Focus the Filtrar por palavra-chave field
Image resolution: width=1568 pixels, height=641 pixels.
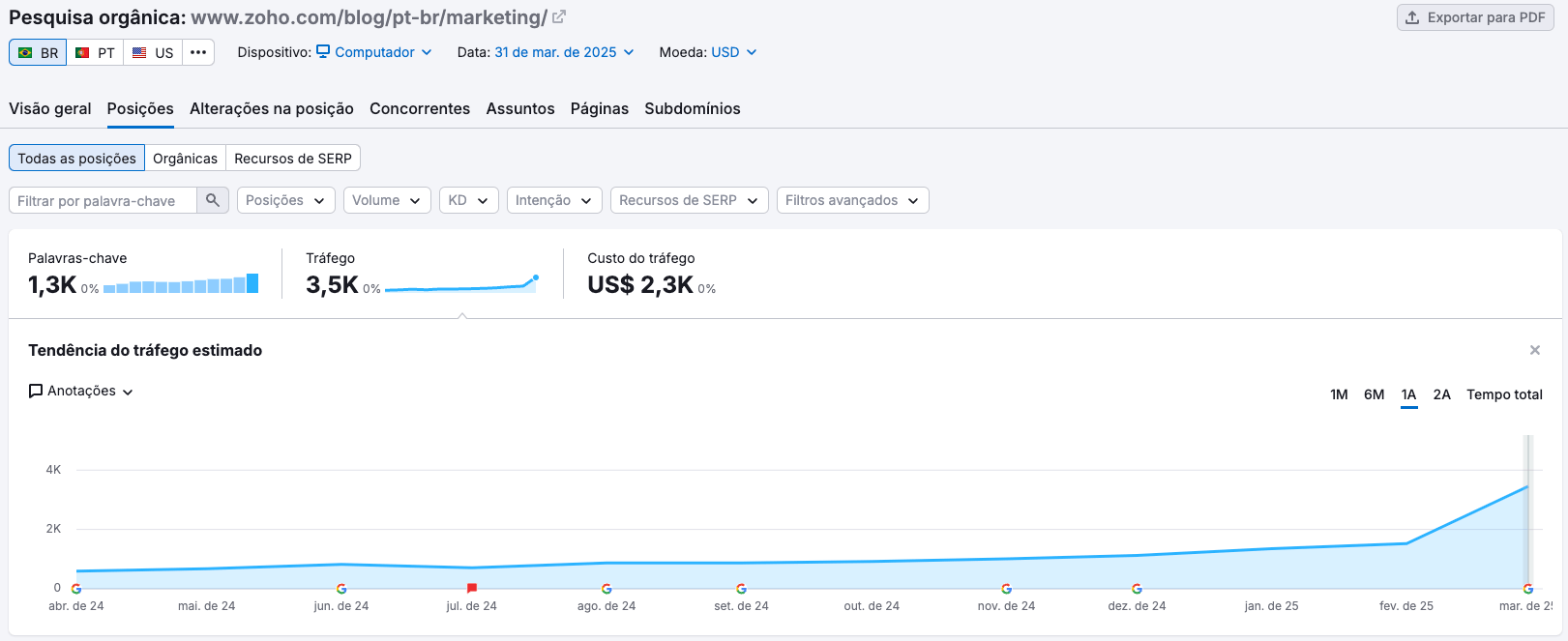click(x=103, y=200)
